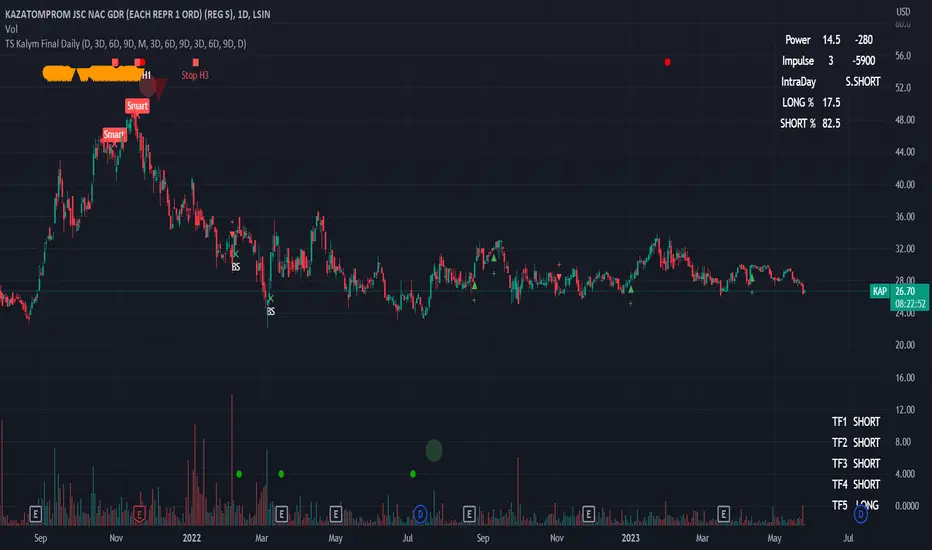932x550 pixels.
Task: Click green up-triangle near January 2023
Action: (631, 290)
